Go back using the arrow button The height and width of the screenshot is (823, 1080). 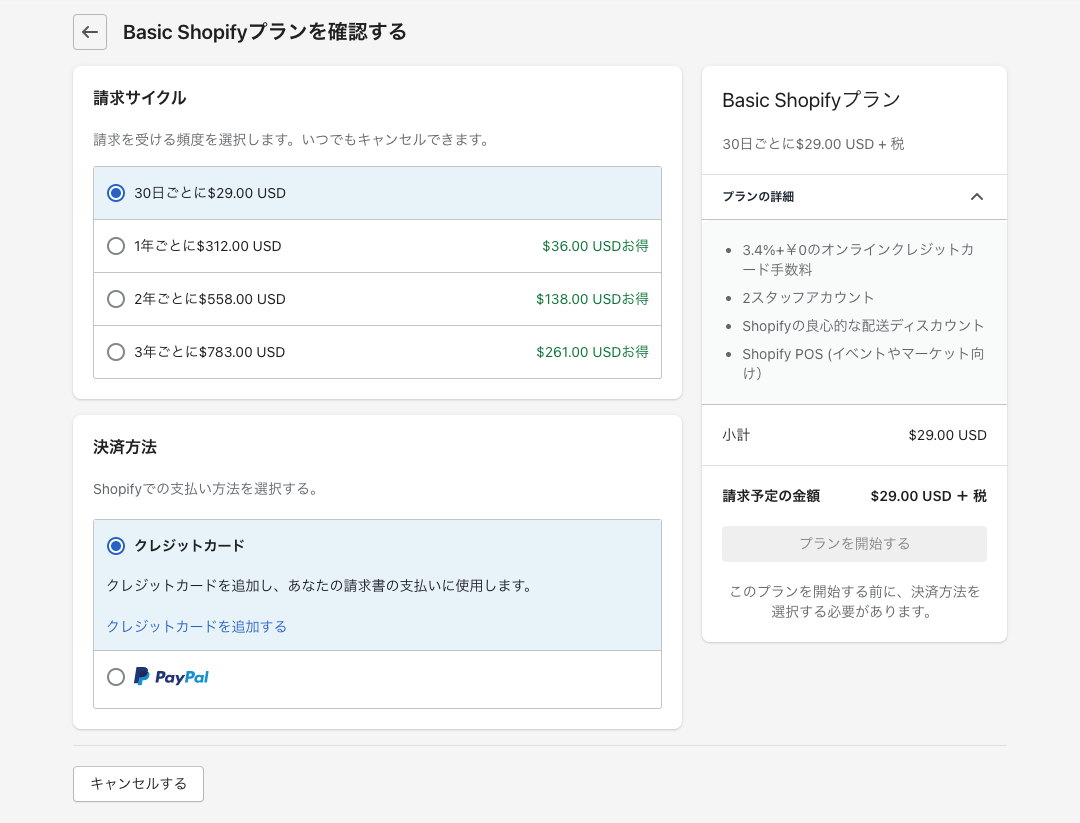90,32
